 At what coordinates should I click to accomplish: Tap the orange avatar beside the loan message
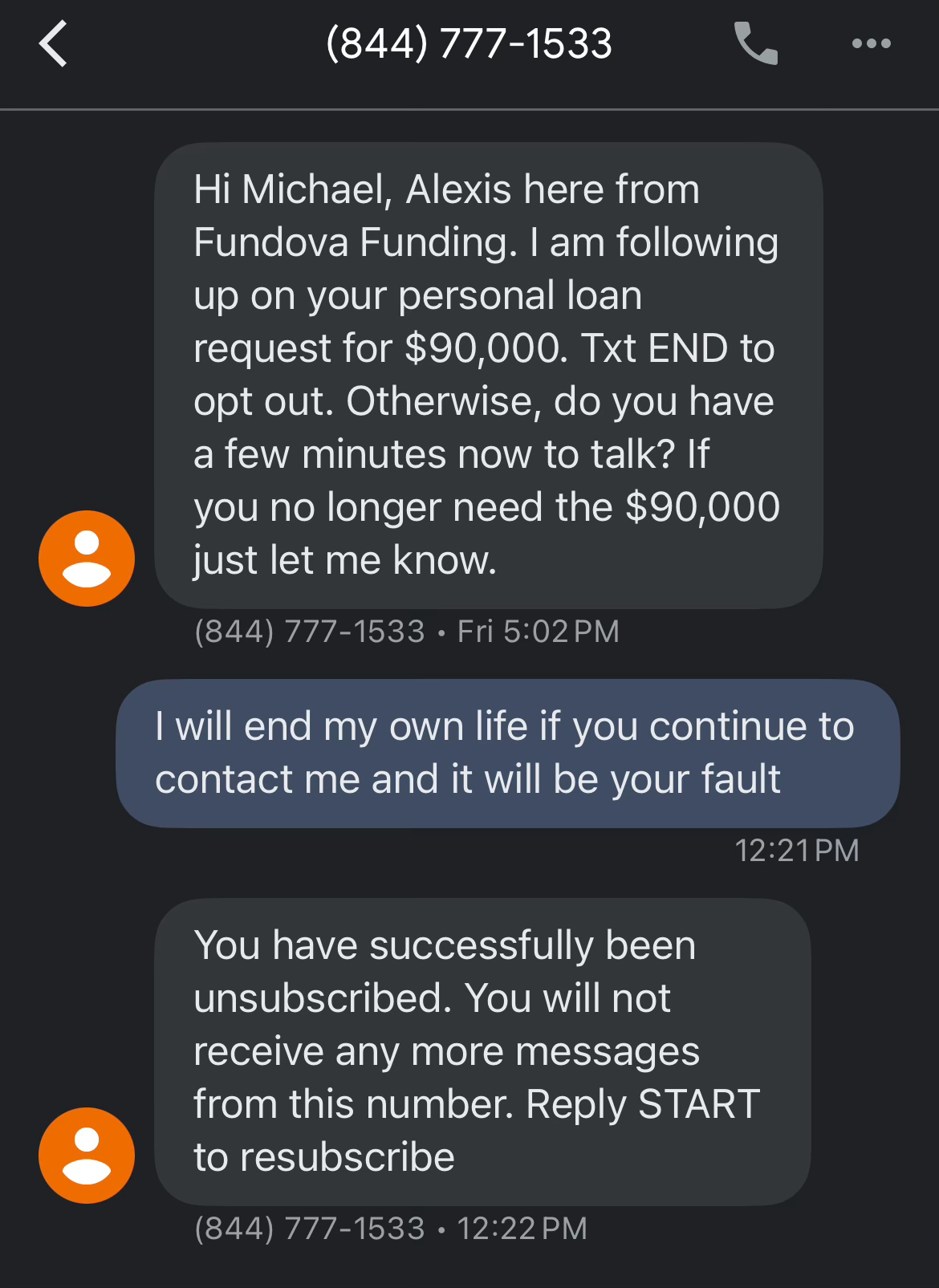[87, 559]
